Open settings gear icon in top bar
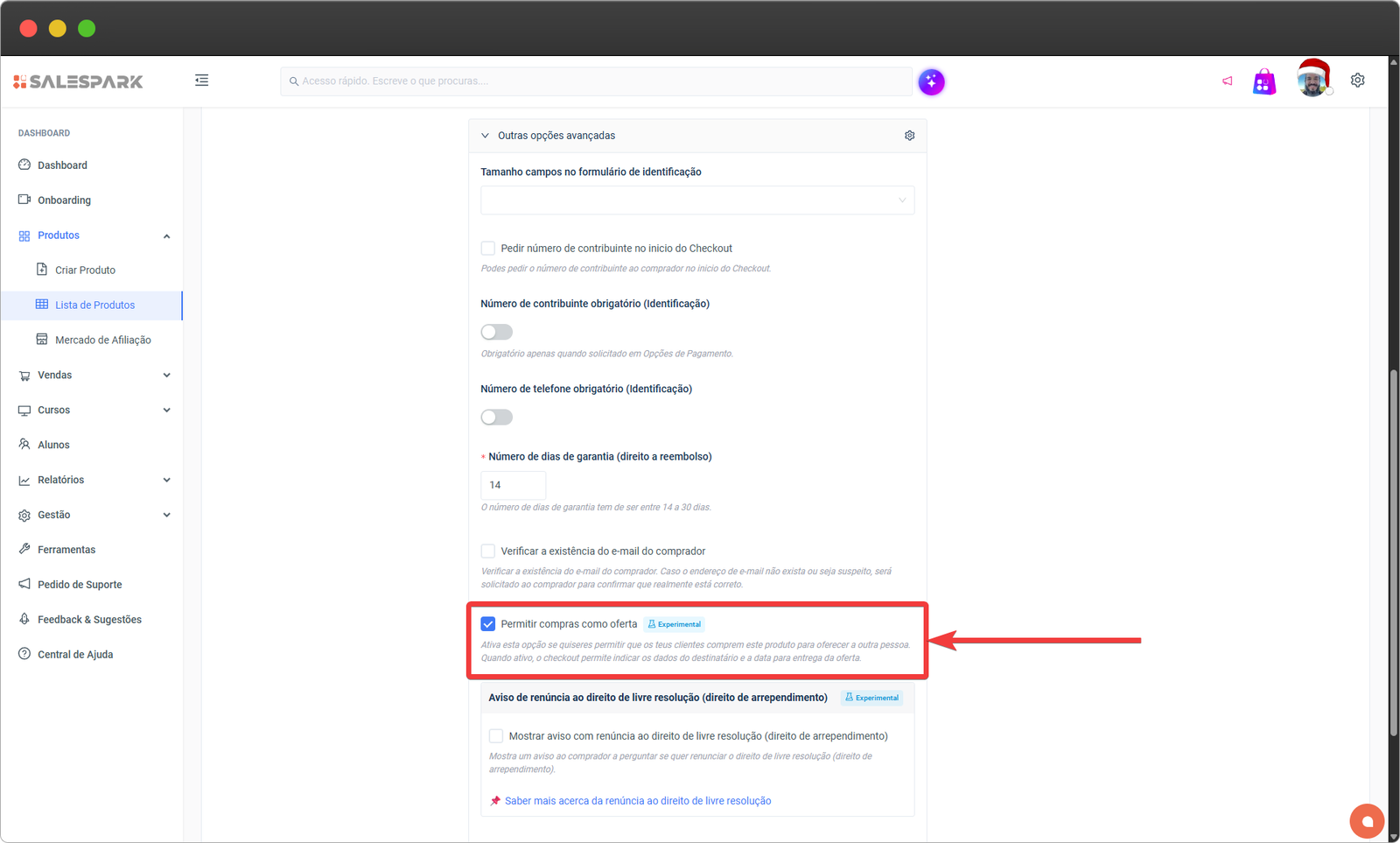The width and height of the screenshot is (1400, 843). [x=1357, y=81]
